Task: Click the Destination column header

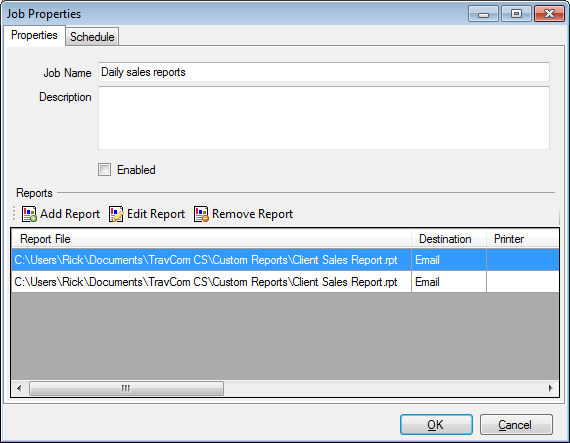Action: [x=449, y=239]
